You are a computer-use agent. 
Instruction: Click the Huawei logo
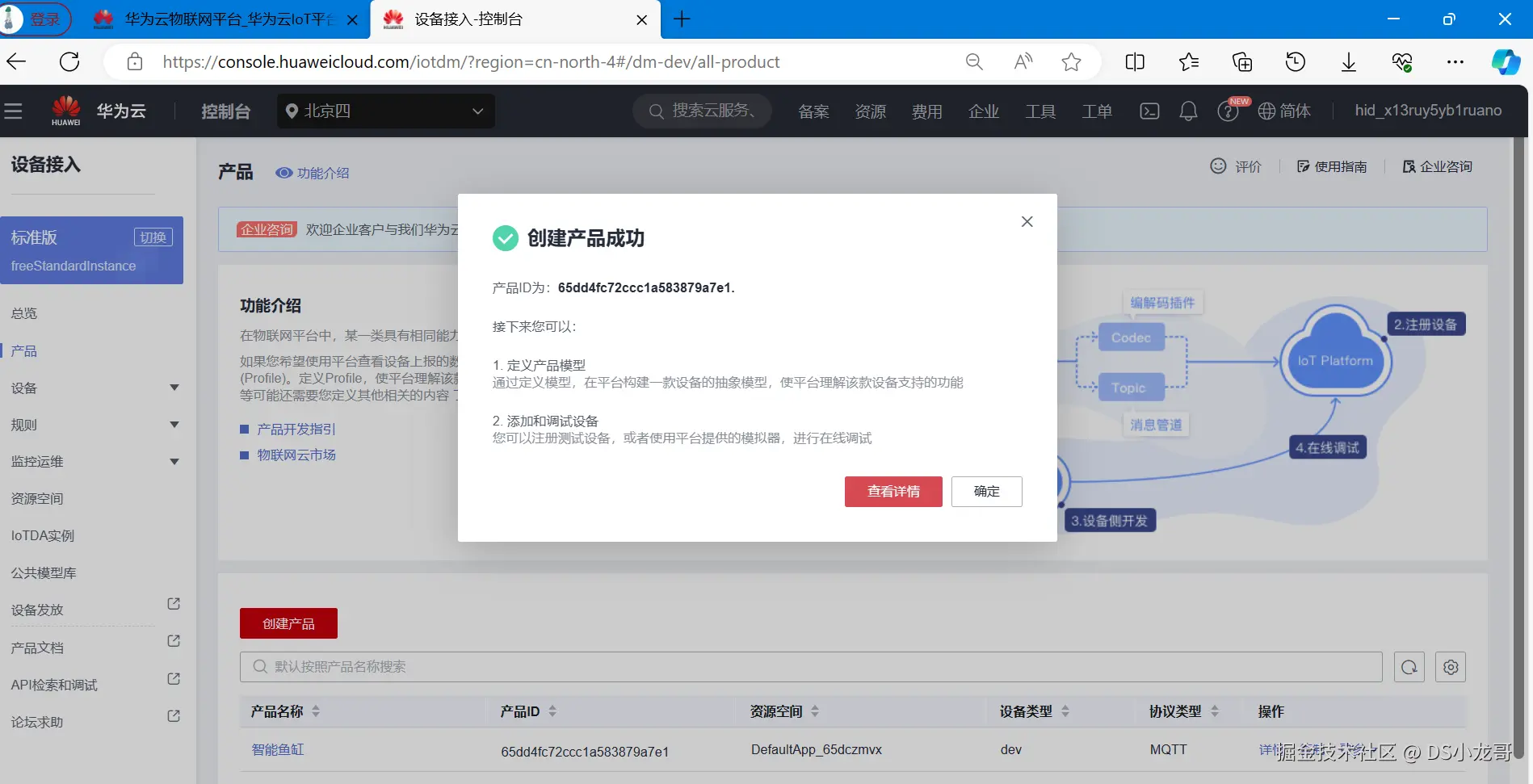point(66,111)
